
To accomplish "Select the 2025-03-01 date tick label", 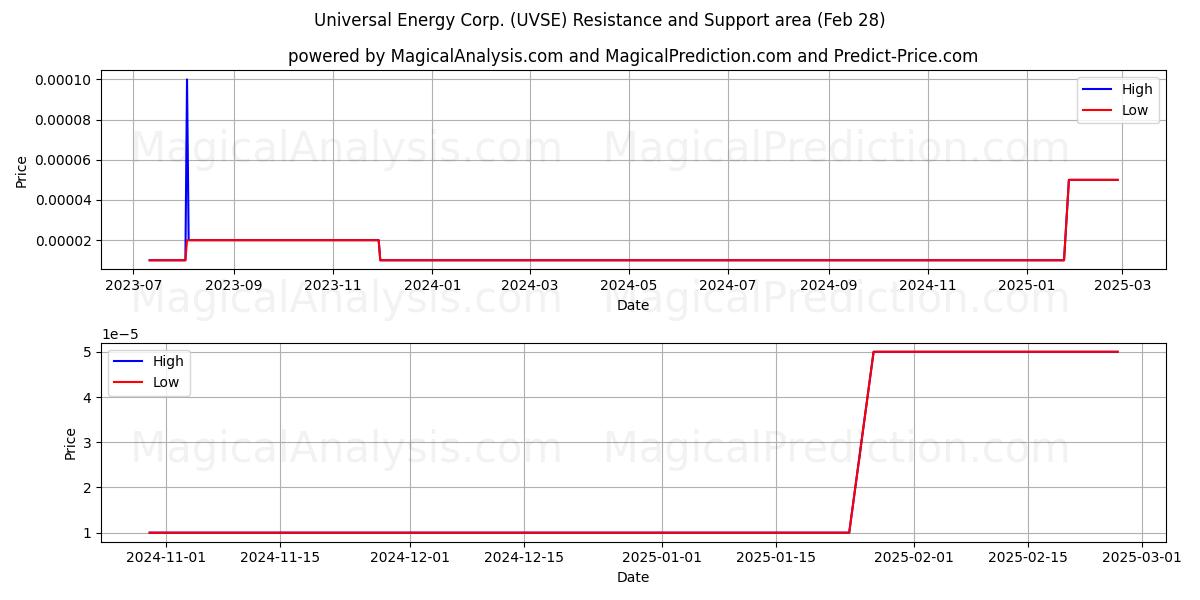I will coord(1142,557).
